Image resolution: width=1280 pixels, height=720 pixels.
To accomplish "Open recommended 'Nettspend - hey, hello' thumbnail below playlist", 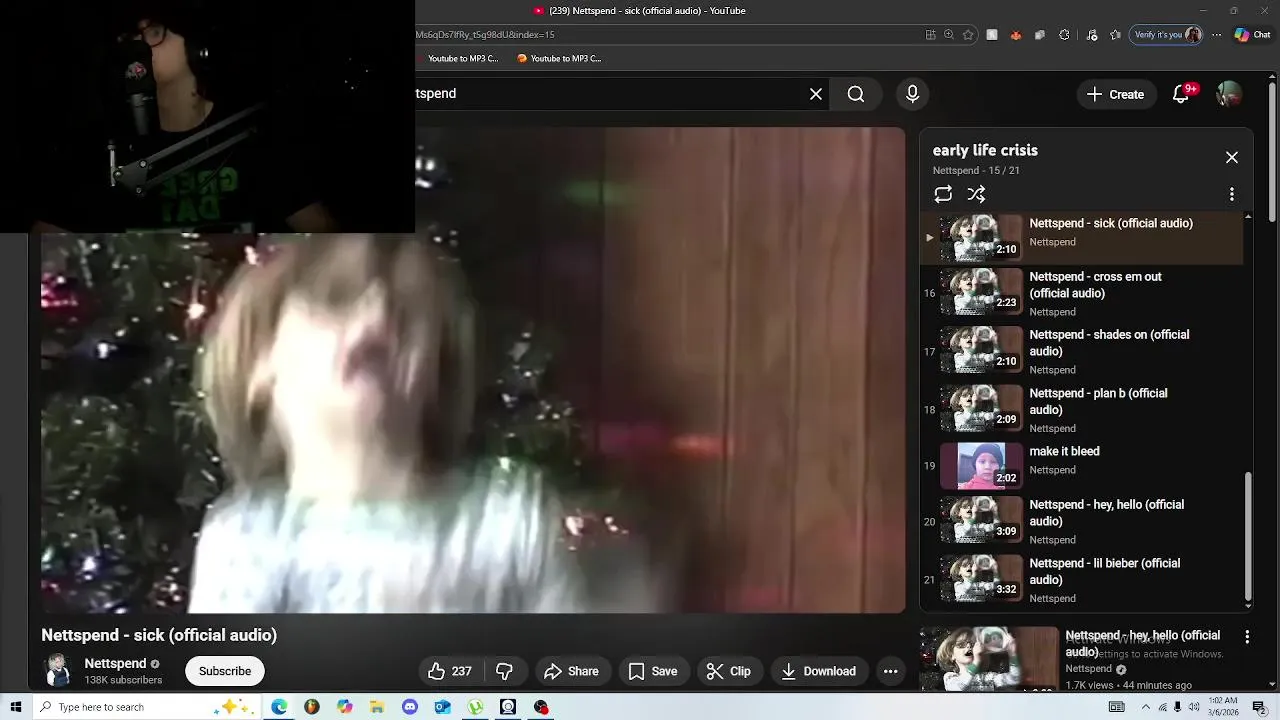I will coord(989,659).
